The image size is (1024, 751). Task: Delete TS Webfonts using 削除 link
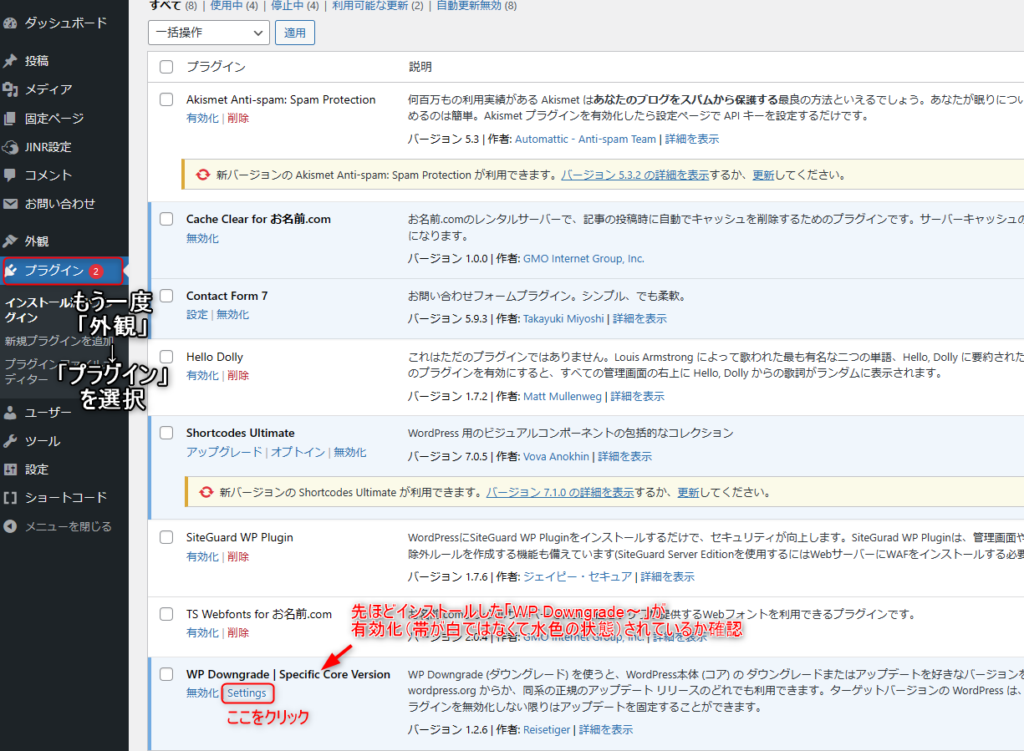tap(238, 633)
